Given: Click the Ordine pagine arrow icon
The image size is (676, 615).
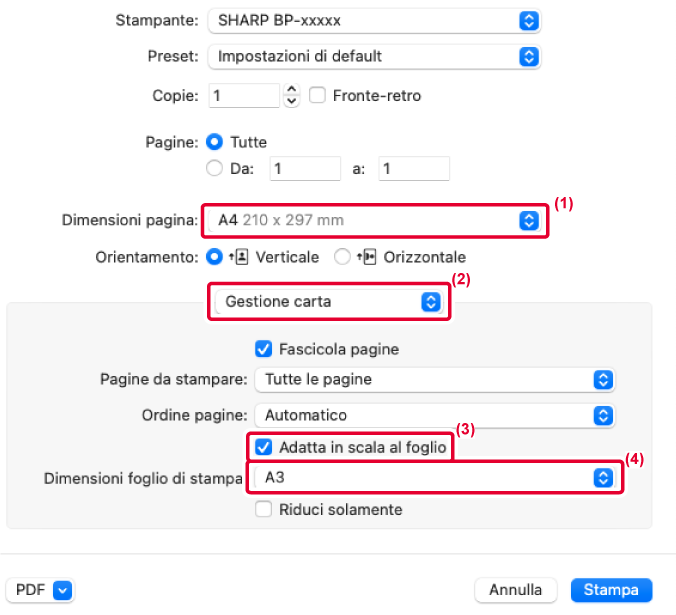Looking at the screenshot, I should click(x=603, y=415).
